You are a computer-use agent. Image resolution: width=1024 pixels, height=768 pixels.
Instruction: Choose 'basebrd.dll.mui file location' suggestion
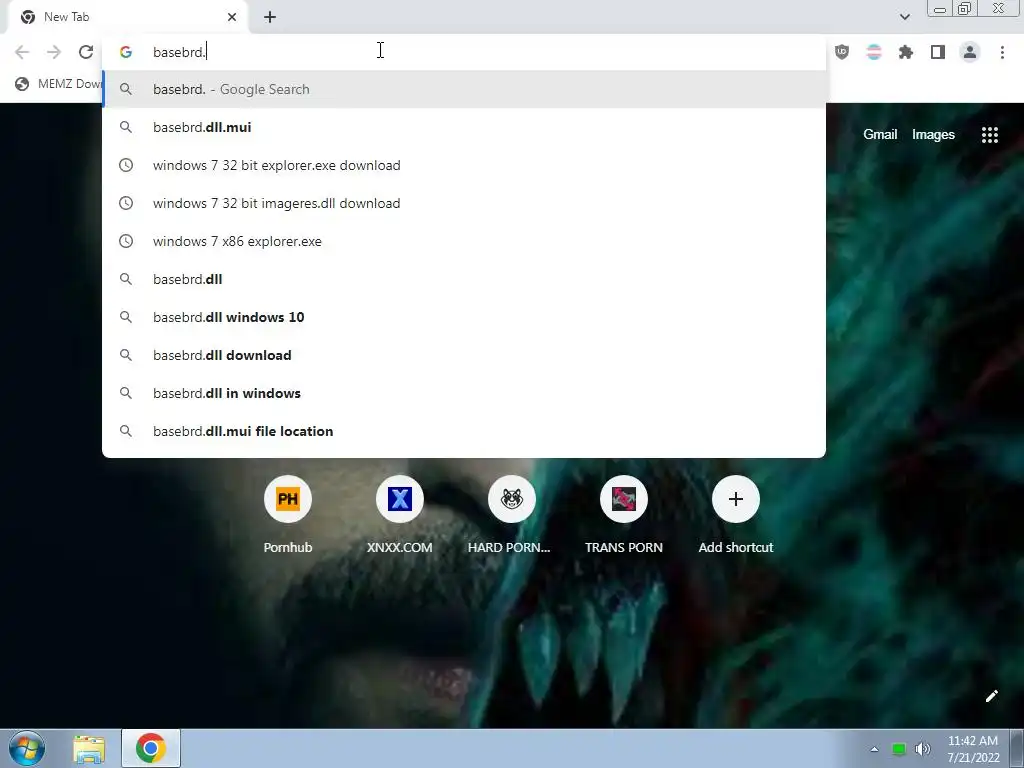pyautogui.click(x=464, y=431)
